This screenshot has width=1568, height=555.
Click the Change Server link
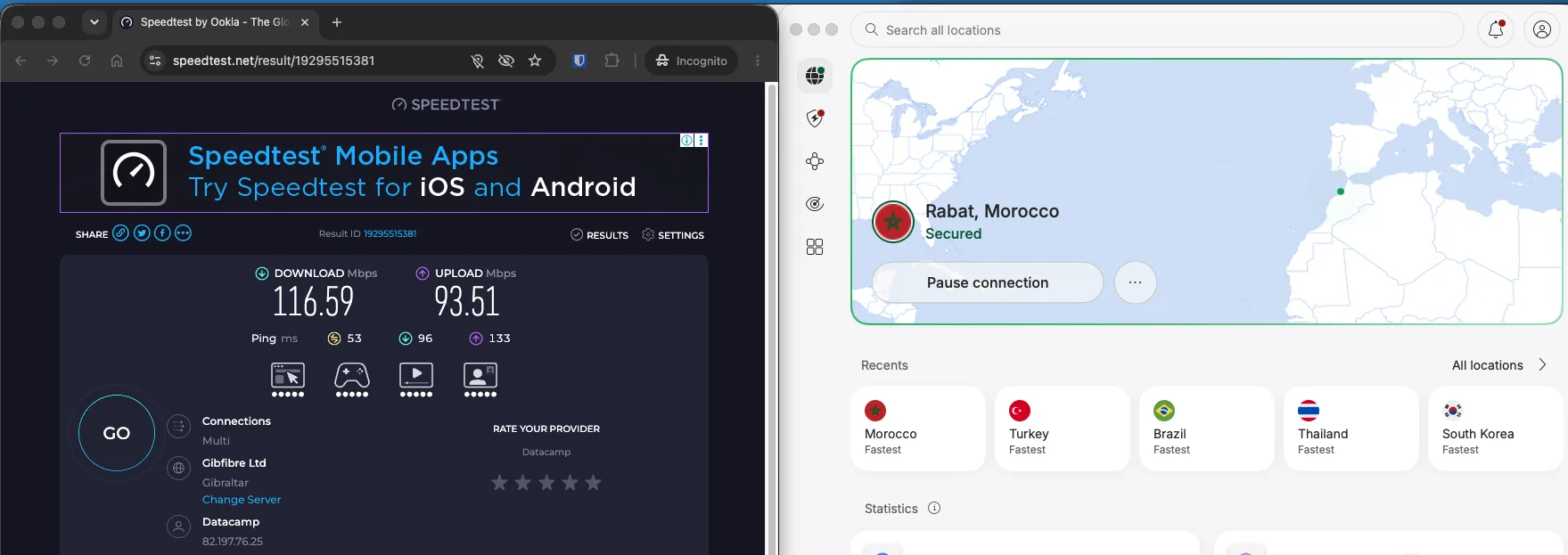tap(242, 500)
